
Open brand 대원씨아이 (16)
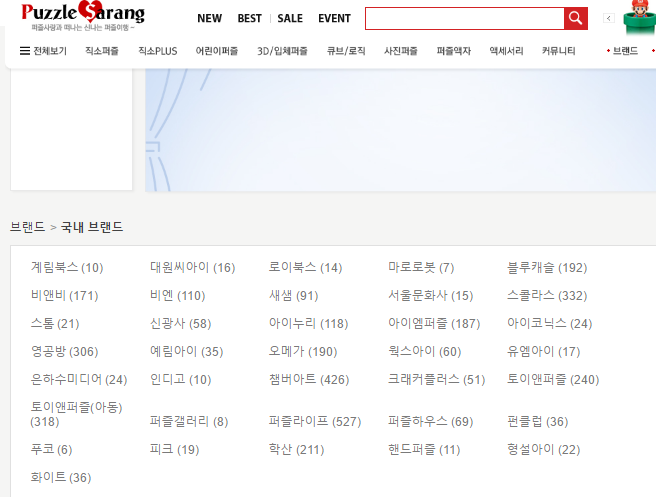192,267
